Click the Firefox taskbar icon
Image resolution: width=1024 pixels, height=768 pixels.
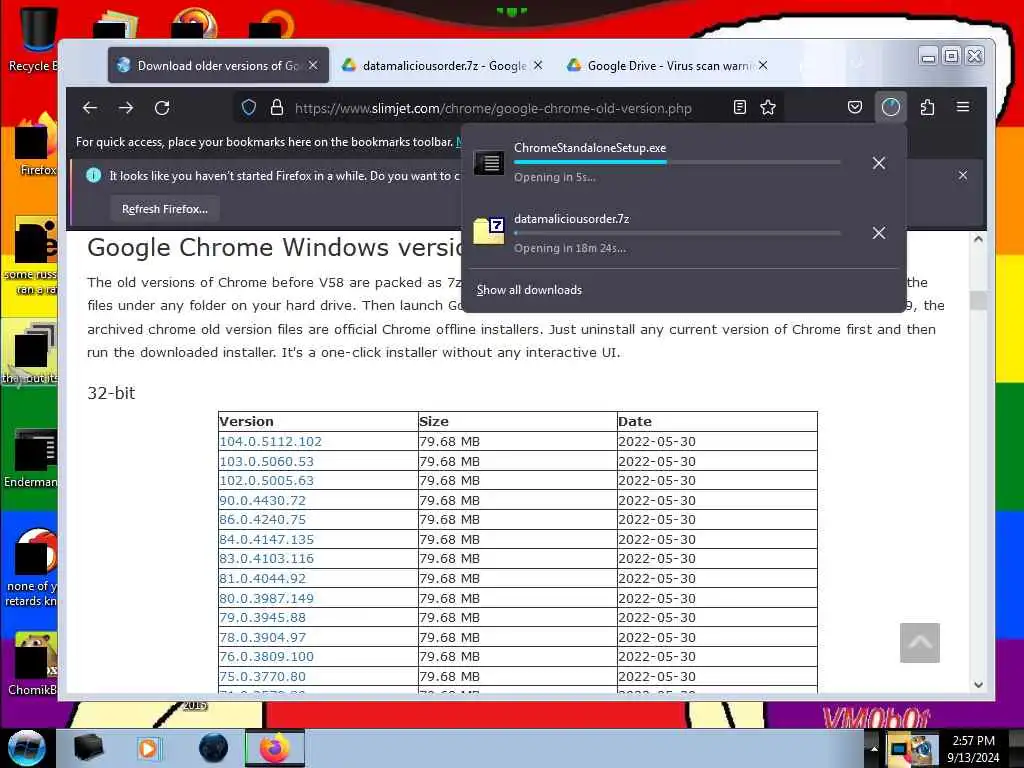tap(274, 748)
